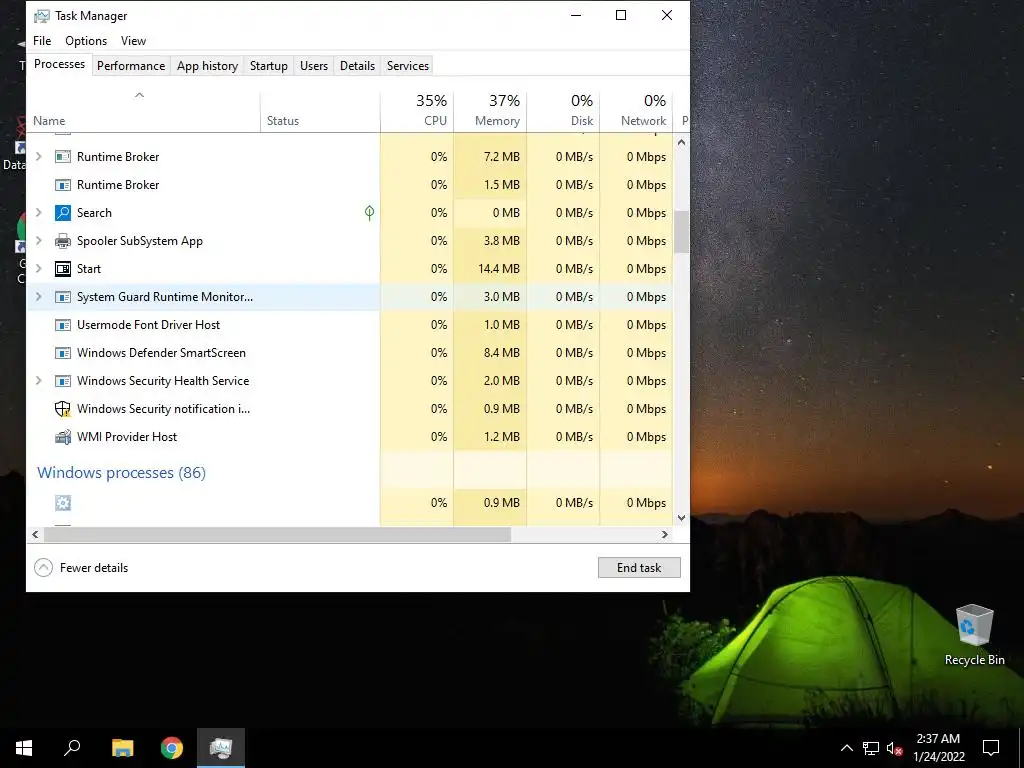Switch to the Users tab

click(x=313, y=66)
